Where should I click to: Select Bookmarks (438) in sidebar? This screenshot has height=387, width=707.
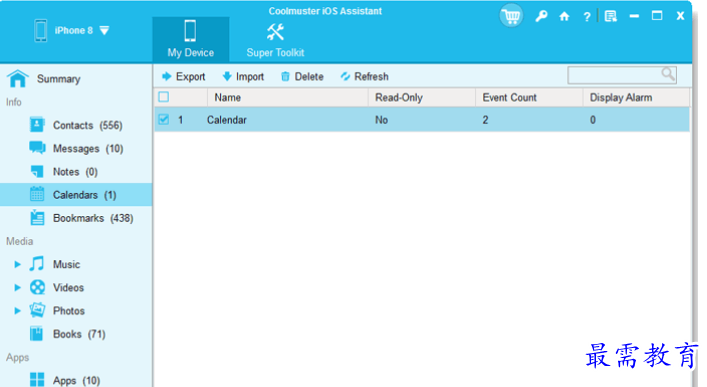tap(93, 218)
